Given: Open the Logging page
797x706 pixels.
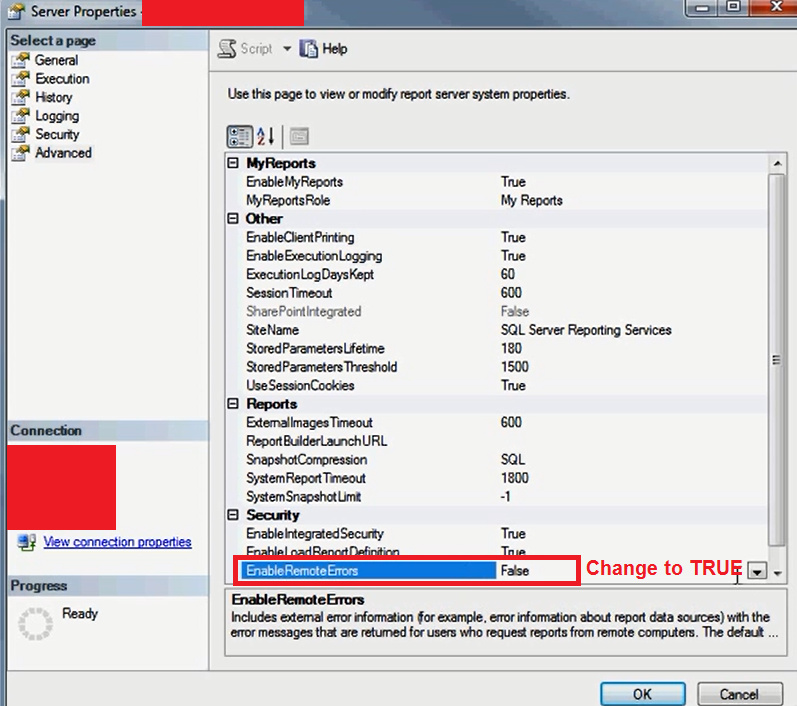Looking at the screenshot, I should point(57,116).
